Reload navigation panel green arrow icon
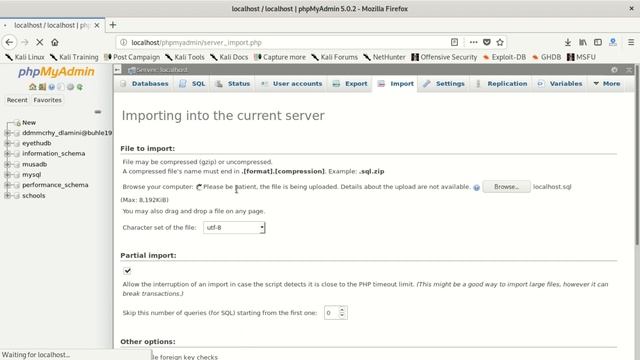The width and height of the screenshot is (640, 360). pos(80,87)
